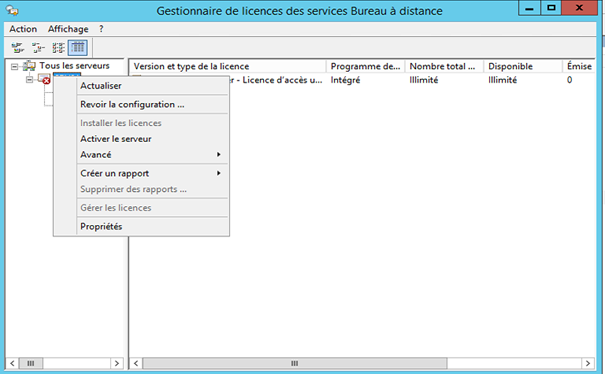Collapse the non-activated server tree node
This screenshot has height=374, width=605.
pos(29,80)
